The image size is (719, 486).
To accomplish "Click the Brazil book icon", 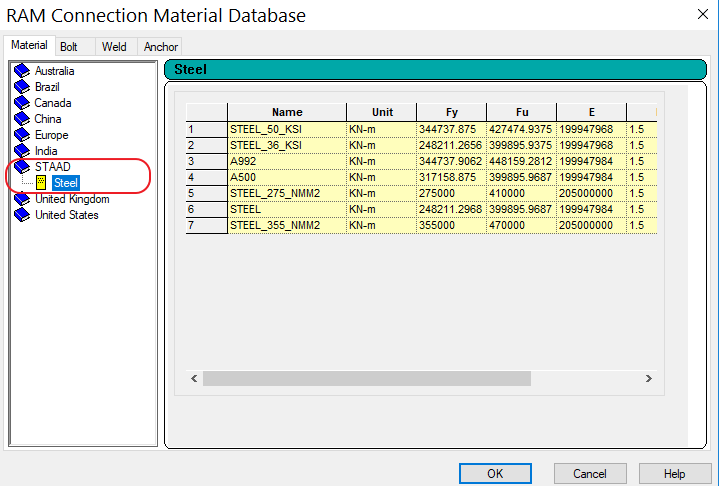I will coord(22,87).
